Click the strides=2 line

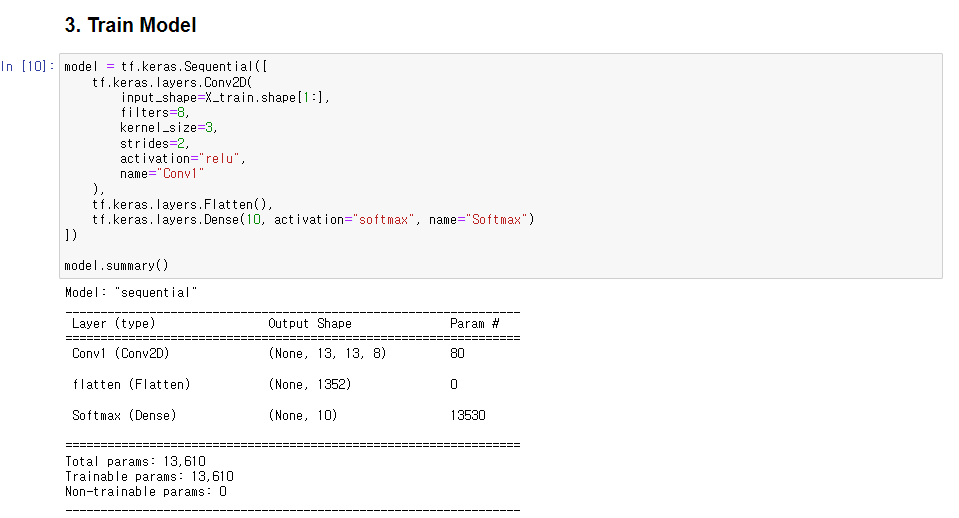pyautogui.click(x=155, y=143)
